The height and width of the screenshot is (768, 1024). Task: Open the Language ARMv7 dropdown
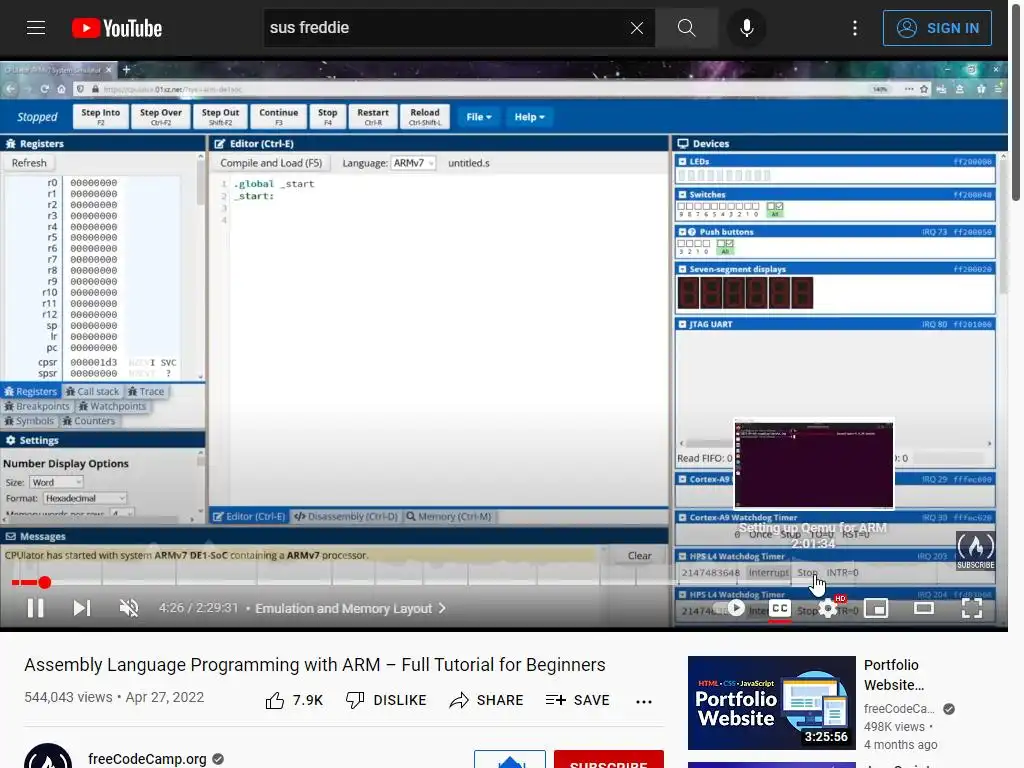pos(413,163)
